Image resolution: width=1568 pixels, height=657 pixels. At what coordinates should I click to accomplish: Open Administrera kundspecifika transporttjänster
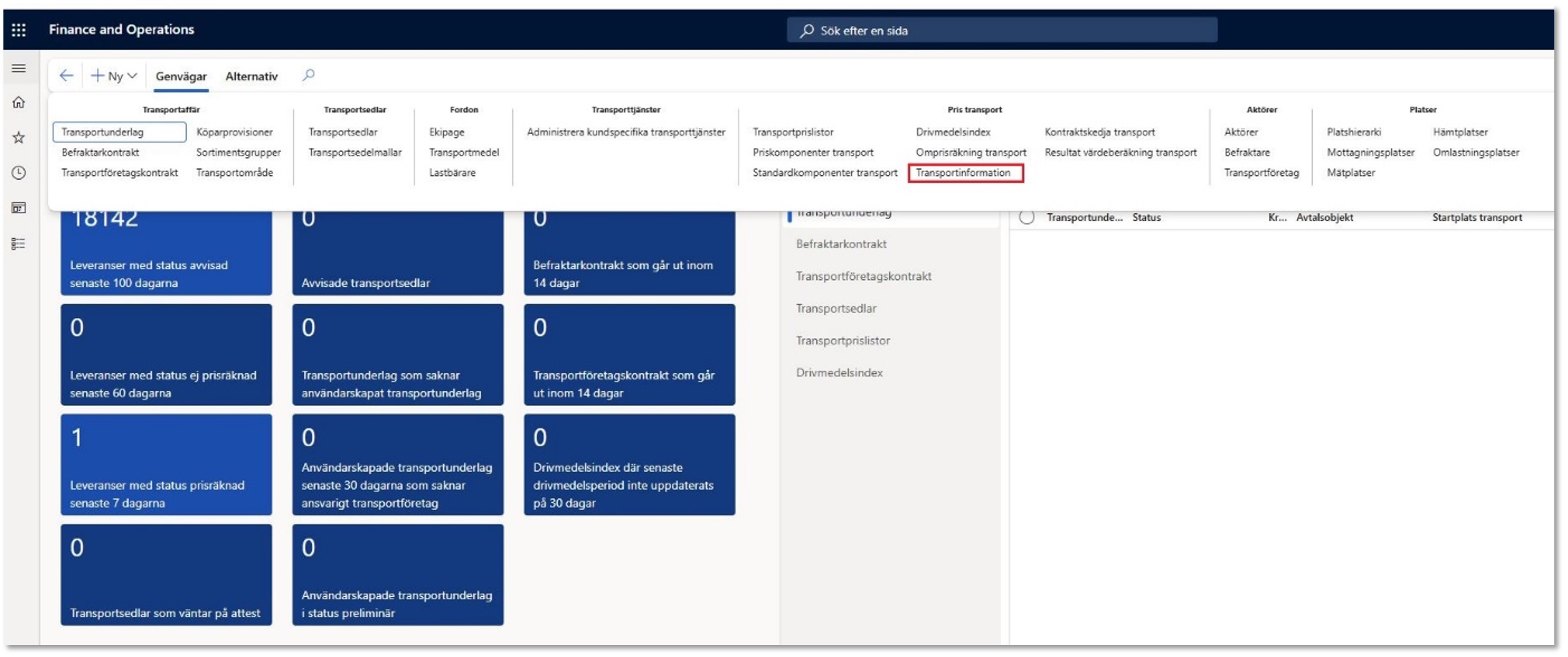point(626,132)
